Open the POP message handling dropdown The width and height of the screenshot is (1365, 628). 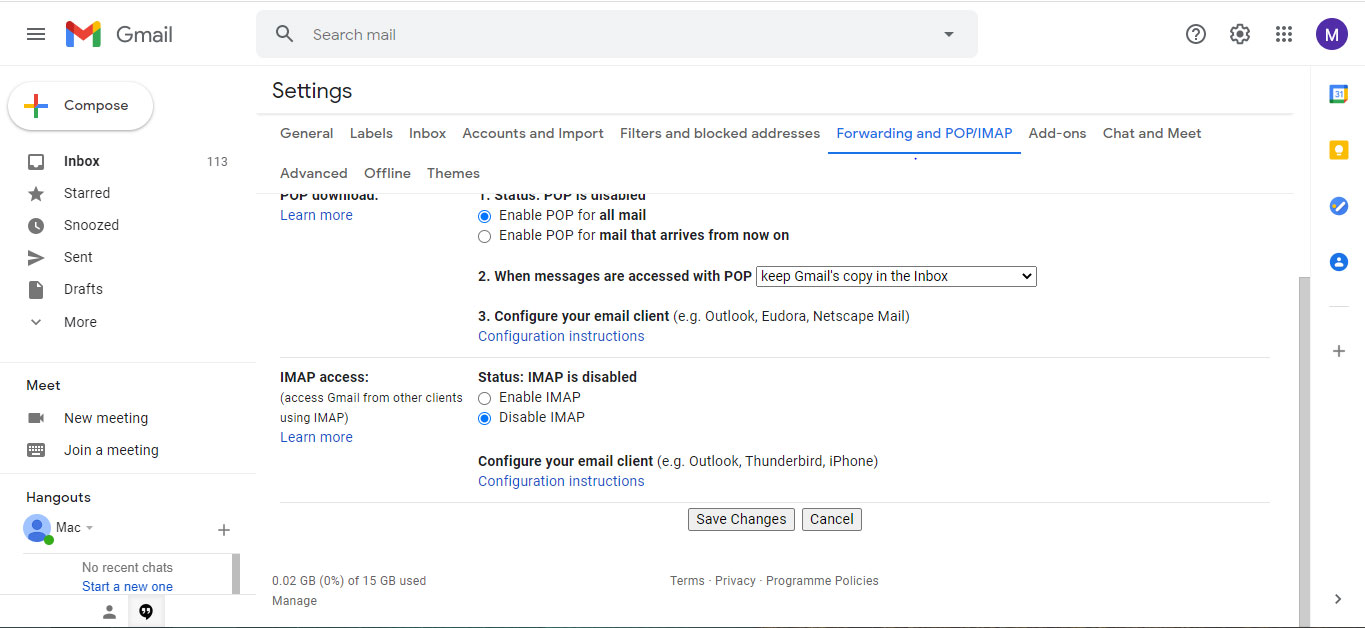(896, 276)
